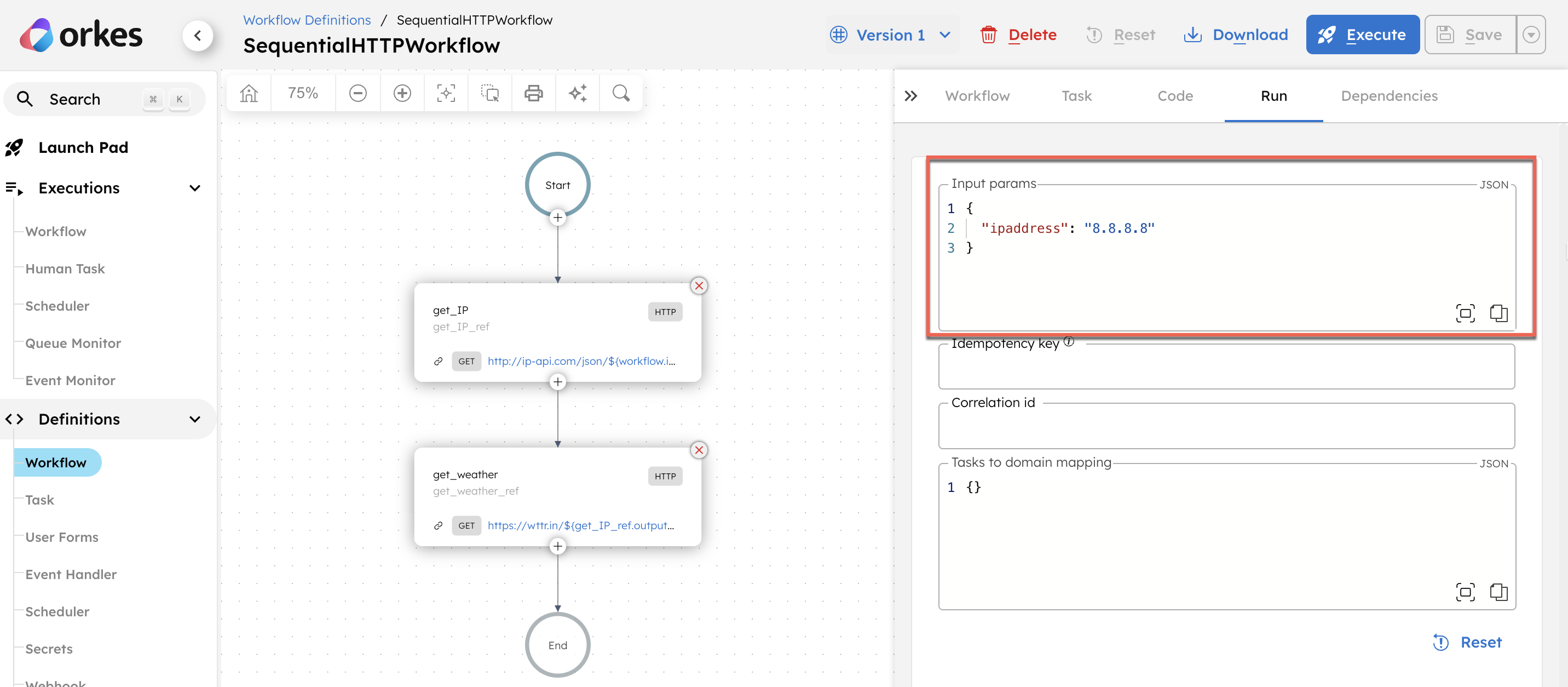Add a task after get_weather
The image size is (1568, 687).
point(557,546)
